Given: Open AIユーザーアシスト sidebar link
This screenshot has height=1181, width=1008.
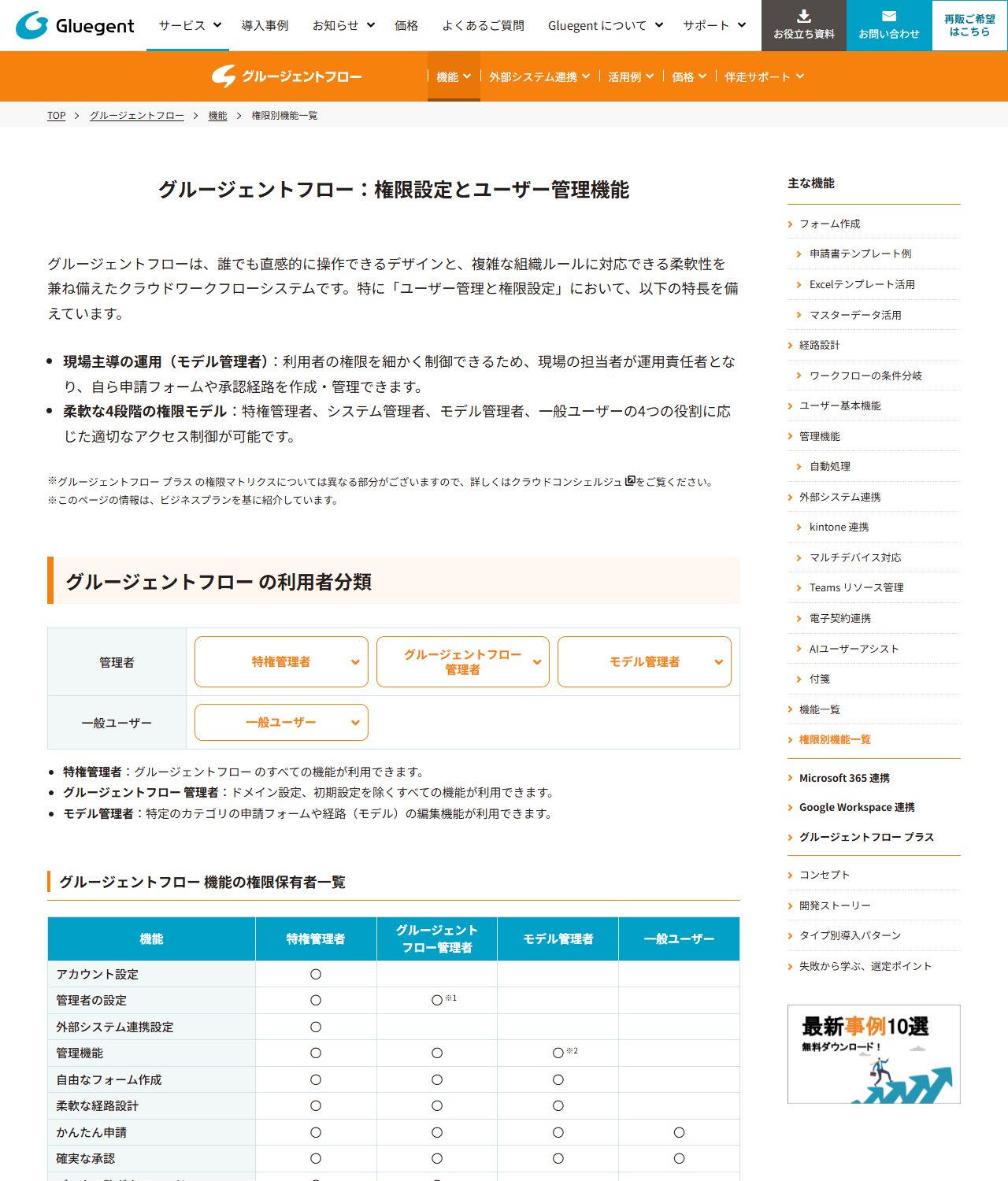Looking at the screenshot, I should (854, 649).
